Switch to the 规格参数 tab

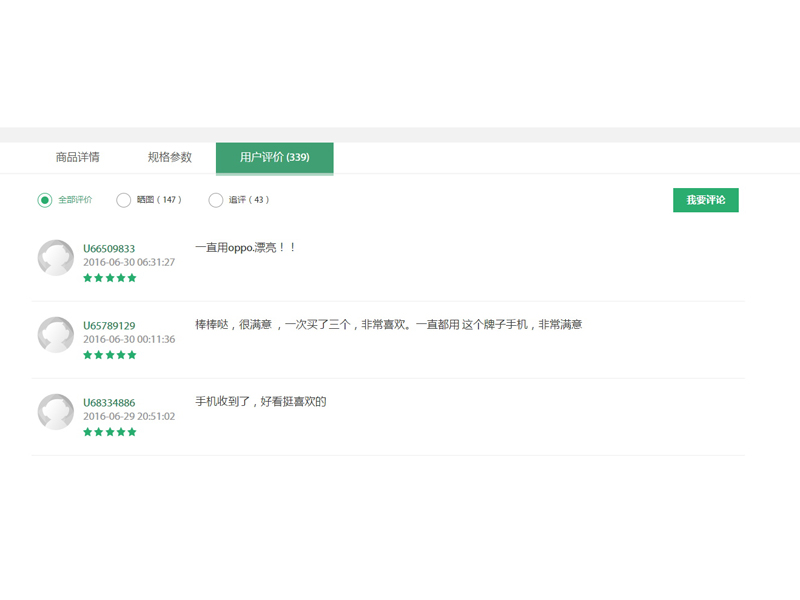coord(170,157)
